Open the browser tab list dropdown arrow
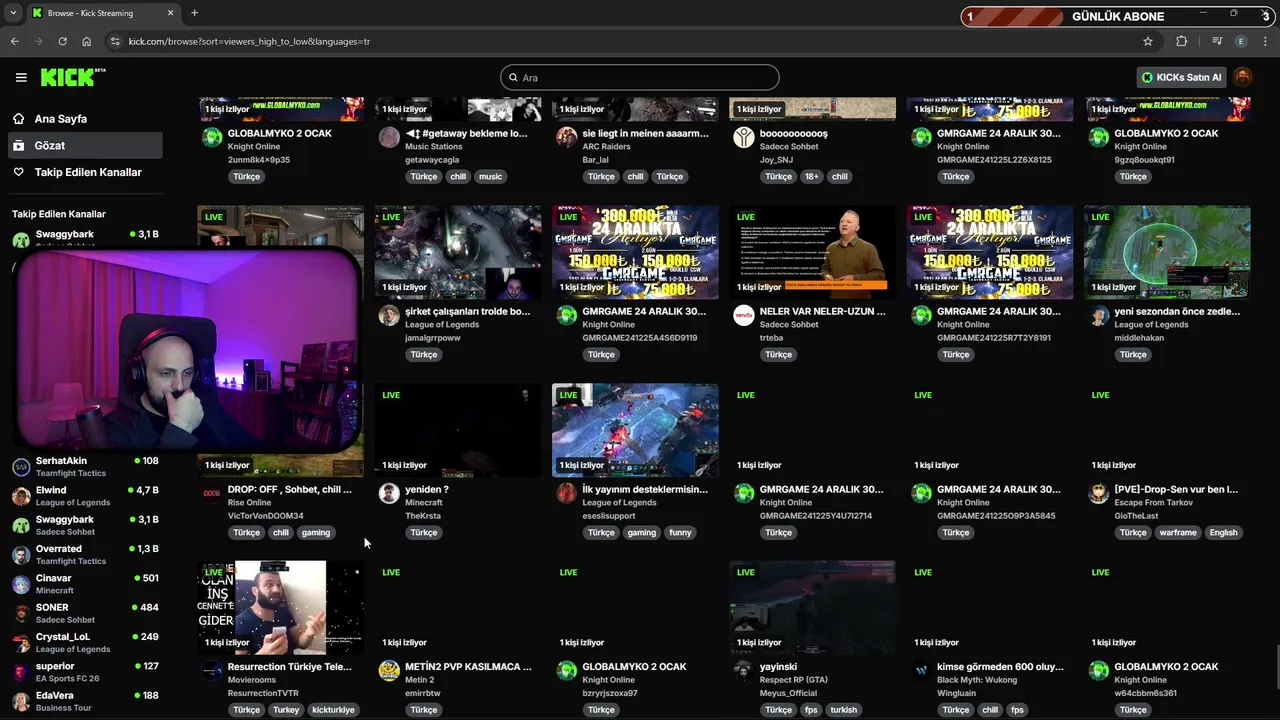The height and width of the screenshot is (720, 1280). click(x=13, y=13)
